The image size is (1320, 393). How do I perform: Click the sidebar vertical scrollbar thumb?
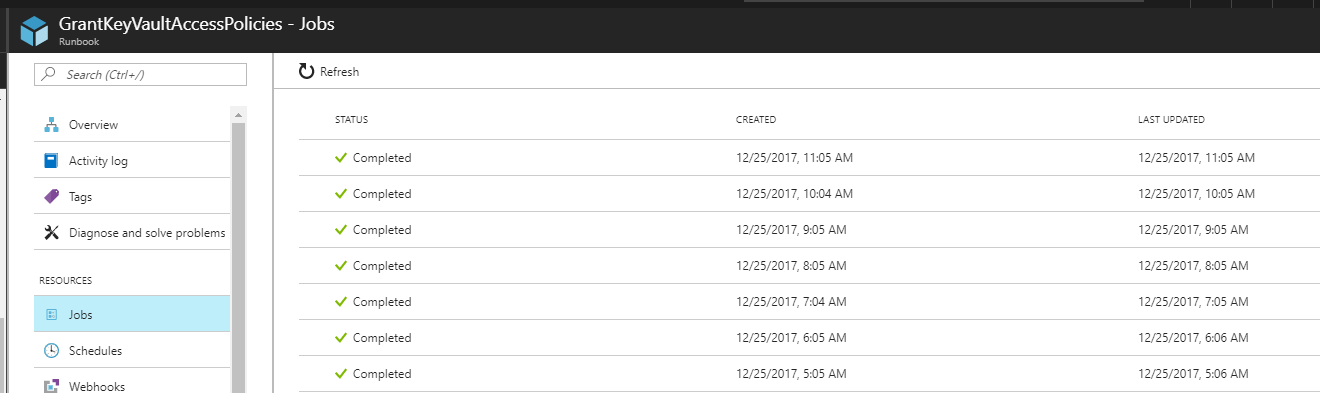pyautogui.click(x=238, y=258)
